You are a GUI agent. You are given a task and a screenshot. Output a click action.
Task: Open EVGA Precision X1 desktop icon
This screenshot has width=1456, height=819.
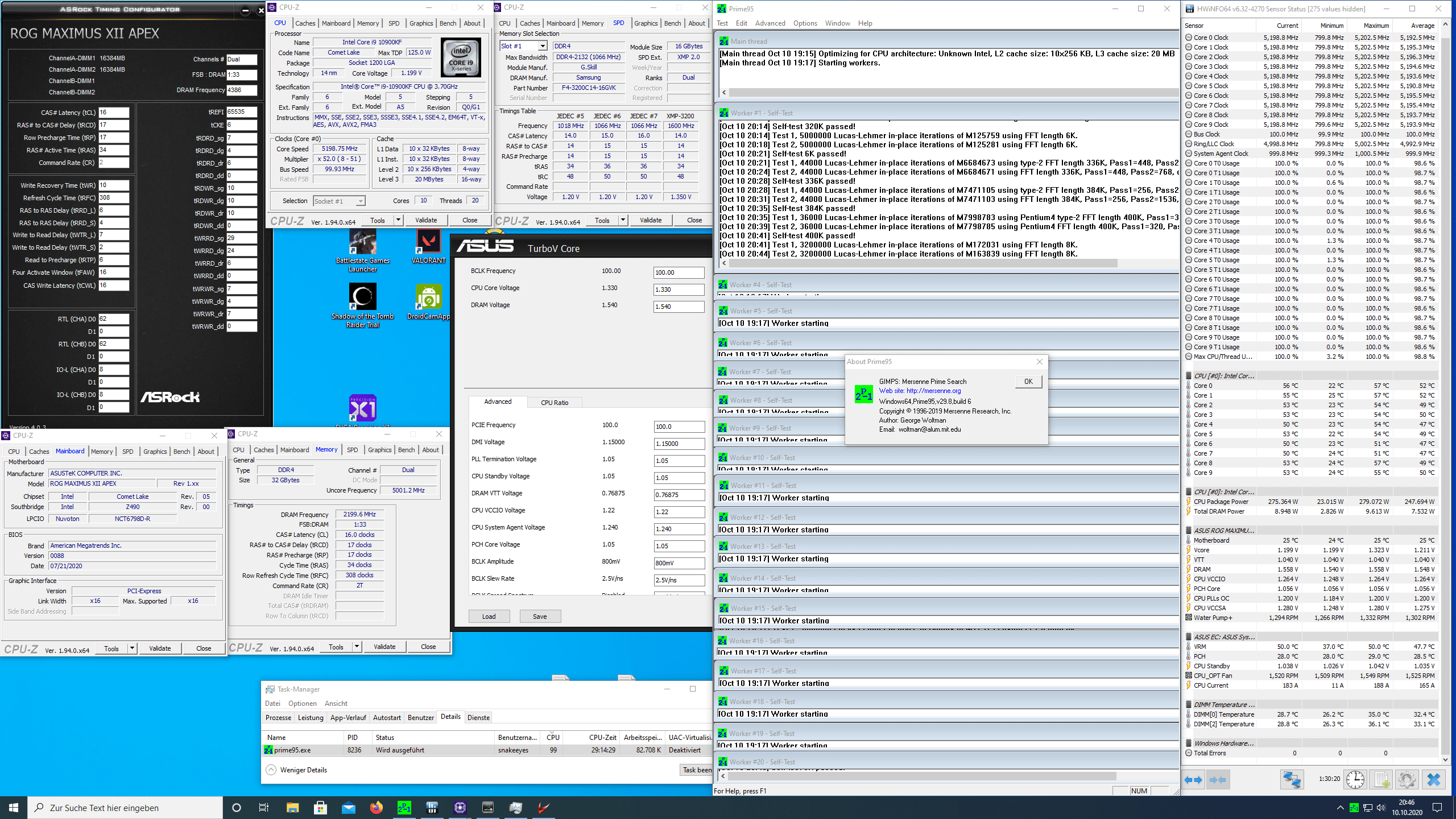pos(363,409)
